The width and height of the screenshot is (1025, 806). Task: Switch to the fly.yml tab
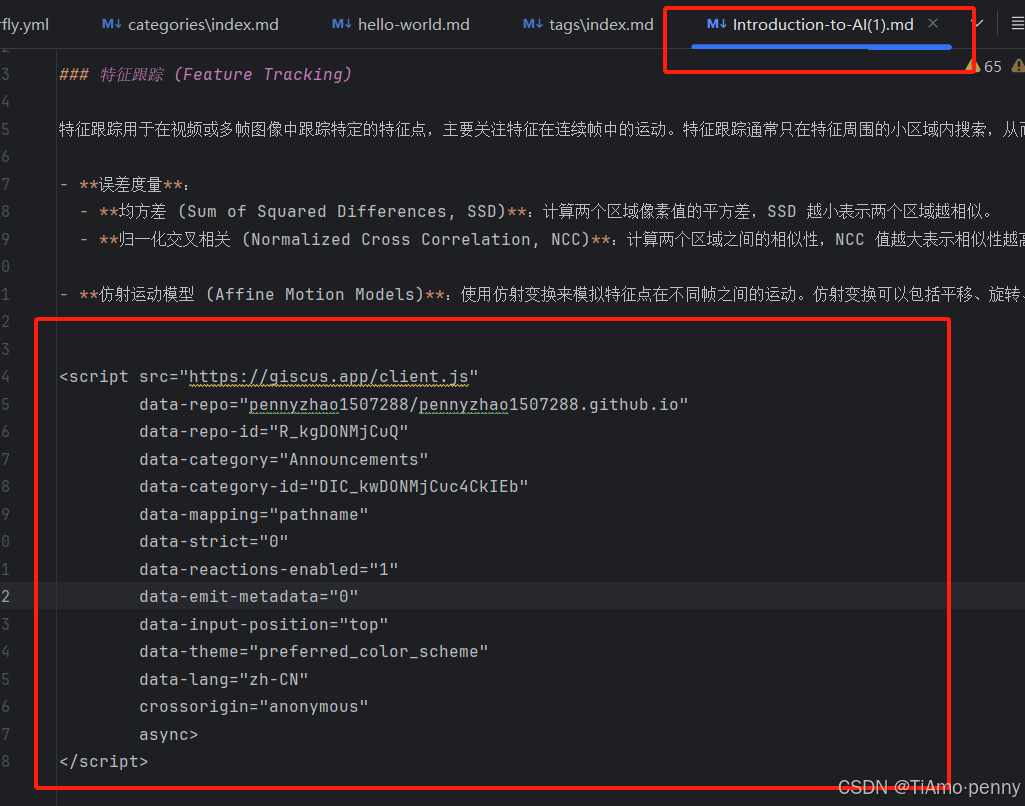pyautogui.click(x=24, y=25)
